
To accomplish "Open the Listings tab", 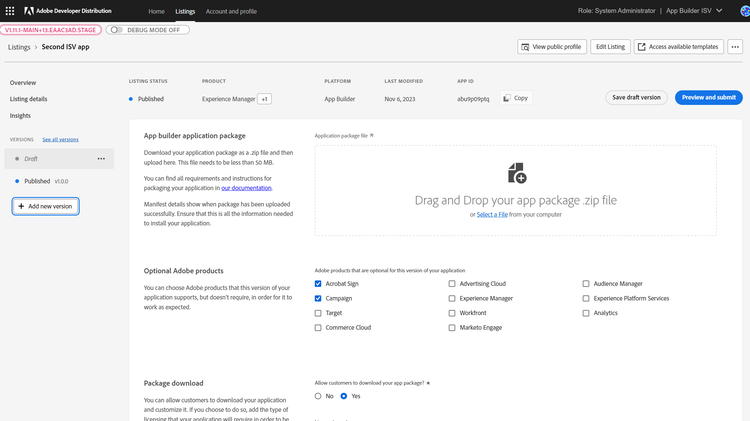I will click(185, 11).
